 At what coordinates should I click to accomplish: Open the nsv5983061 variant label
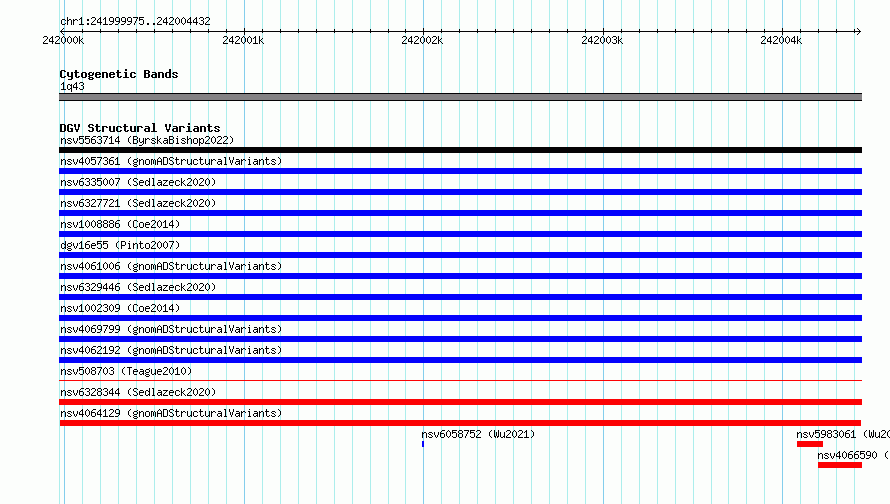pos(843,434)
